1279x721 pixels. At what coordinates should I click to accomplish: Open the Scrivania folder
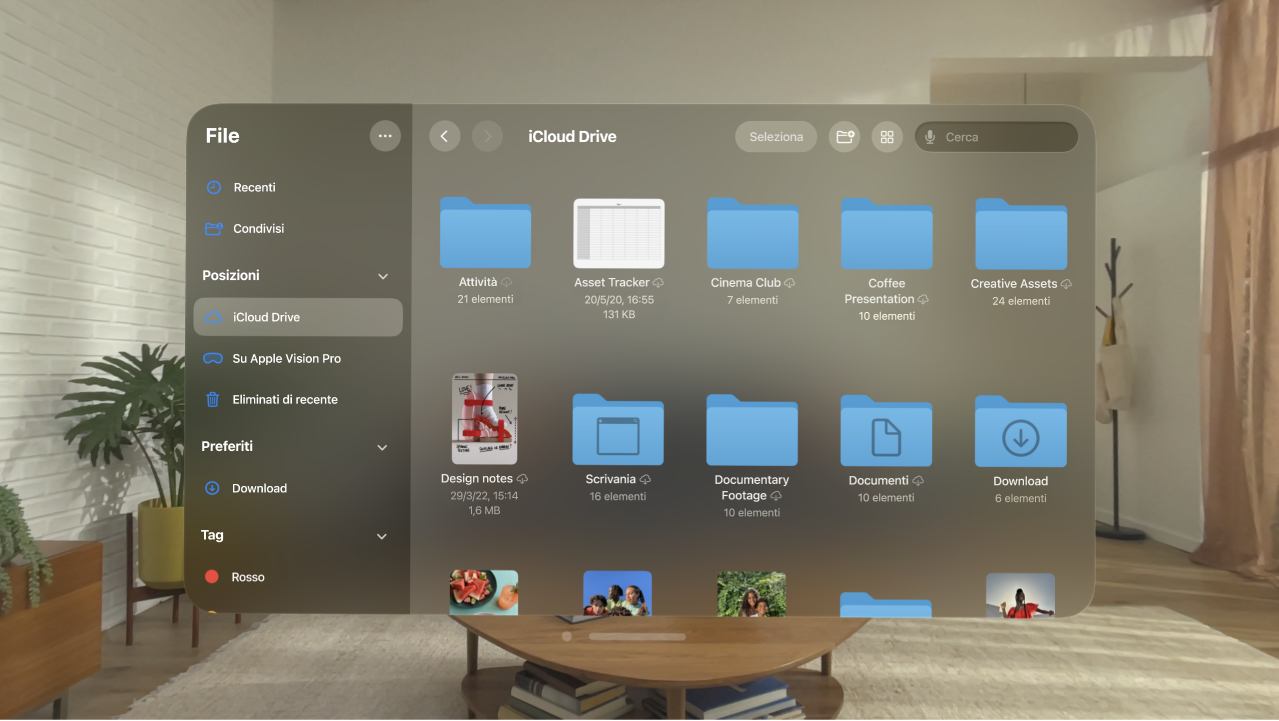[618, 429]
